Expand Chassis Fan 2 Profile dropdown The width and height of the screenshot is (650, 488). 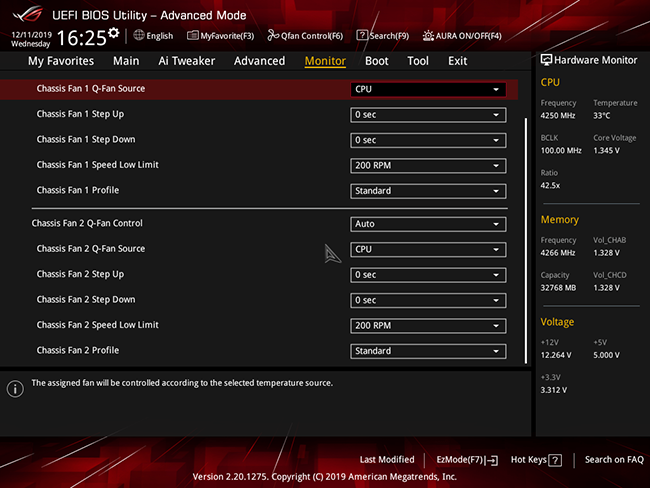point(428,351)
